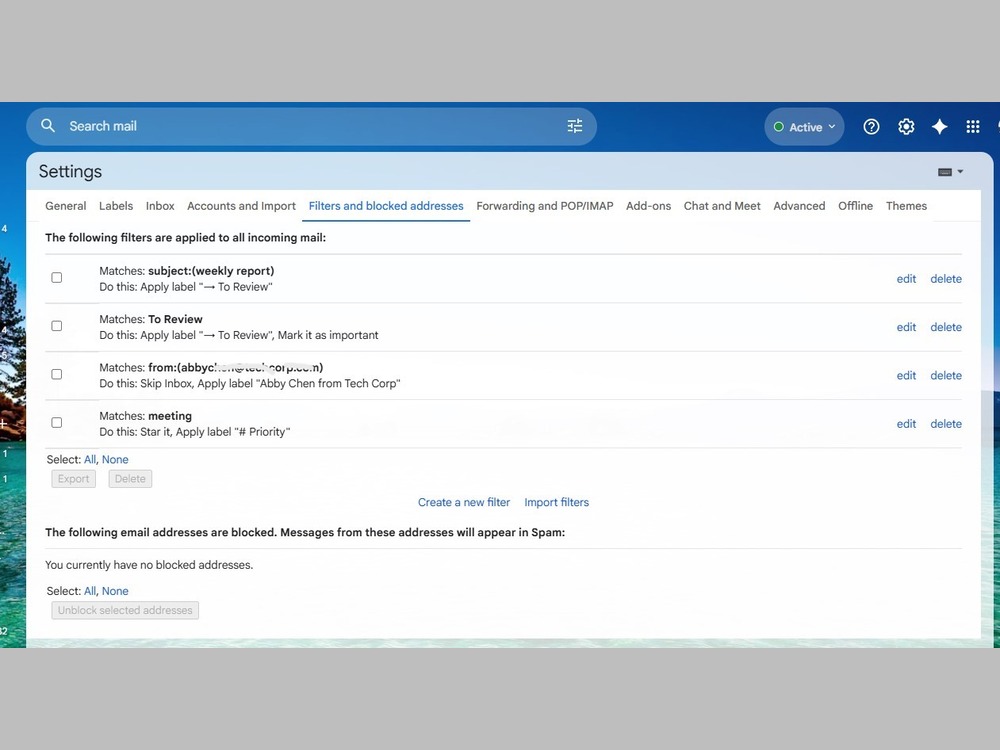Select None filters link

pyautogui.click(x=115, y=459)
